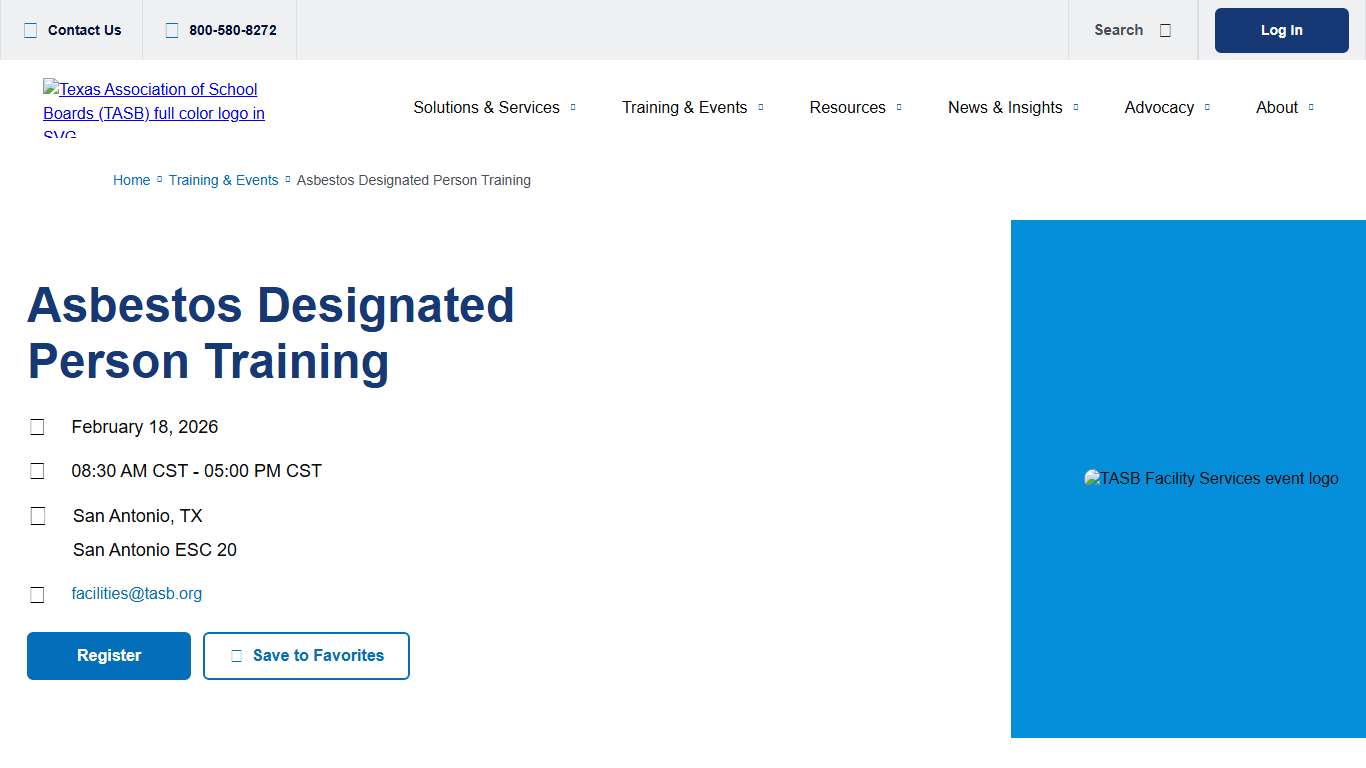
Task: Click the phone icon next to 800-580-8272
Action: (x=171, y=30)
